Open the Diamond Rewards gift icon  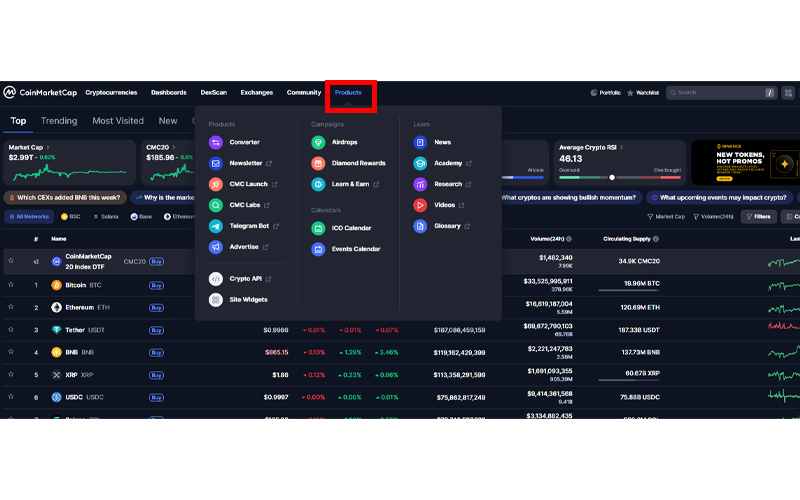[x=318, y=163]
